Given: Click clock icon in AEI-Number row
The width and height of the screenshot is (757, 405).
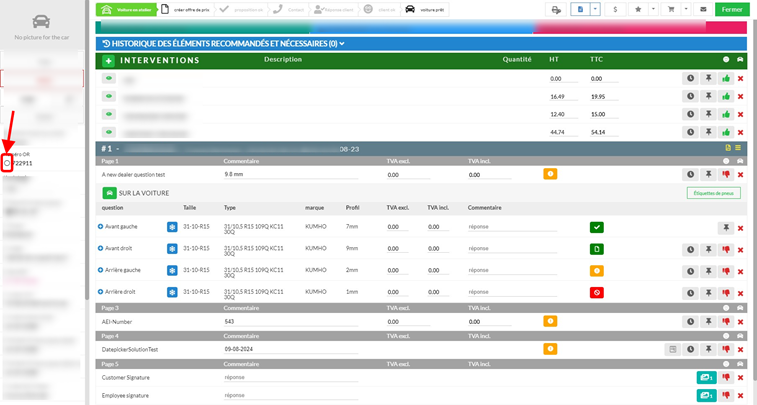Looking at the screenshot, I should coord(690,322).
